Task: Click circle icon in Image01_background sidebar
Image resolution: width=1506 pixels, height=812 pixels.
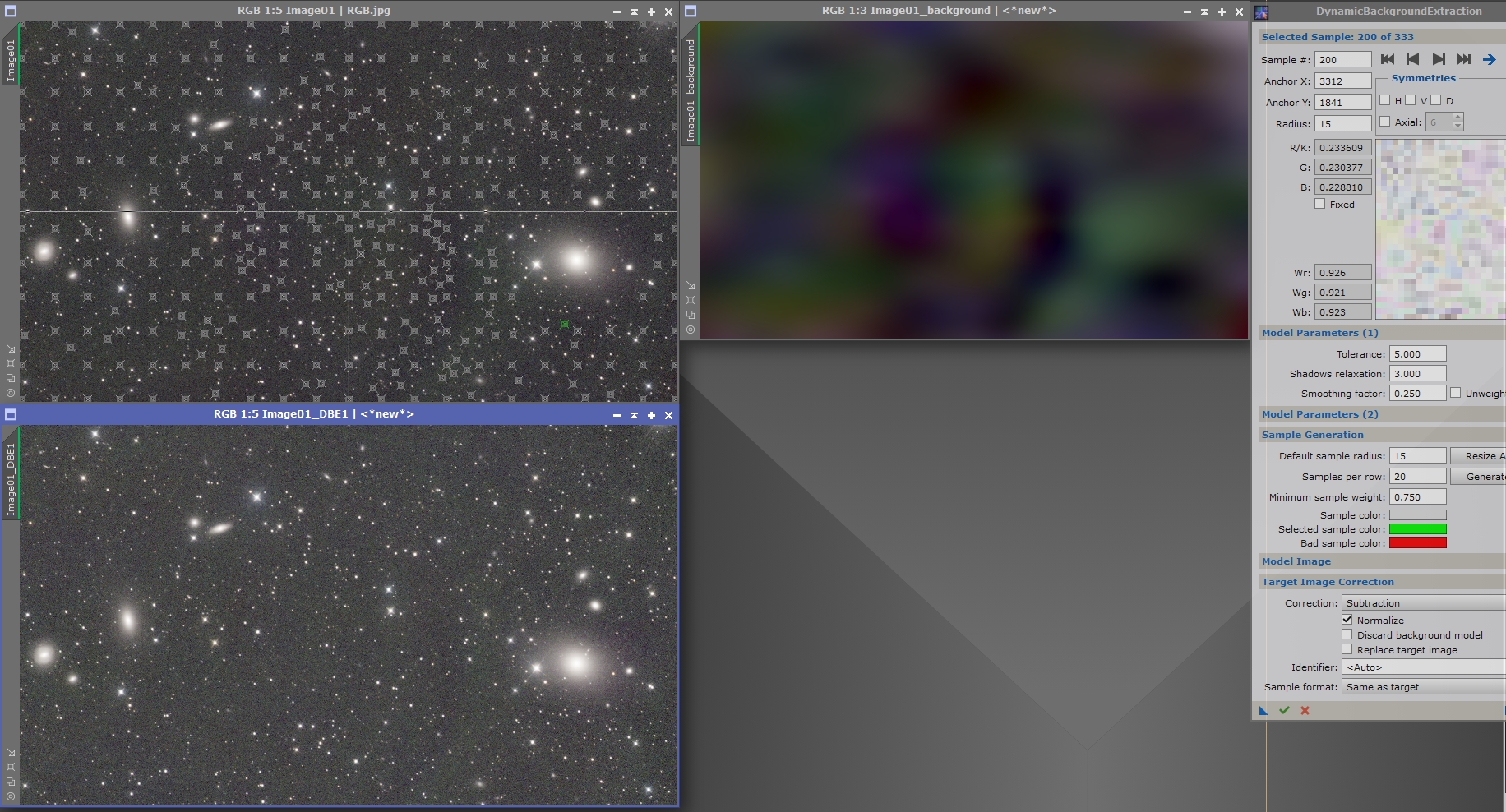Action: coord(691,330)
